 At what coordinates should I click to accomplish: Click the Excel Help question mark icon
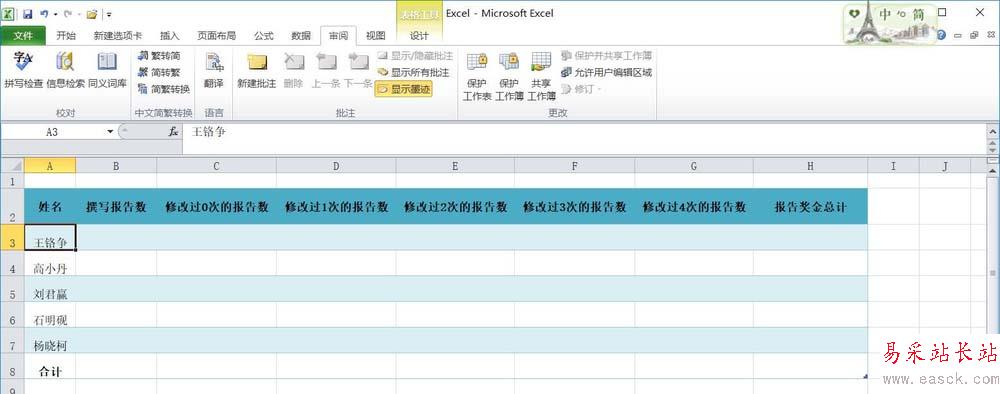(941, 36)
